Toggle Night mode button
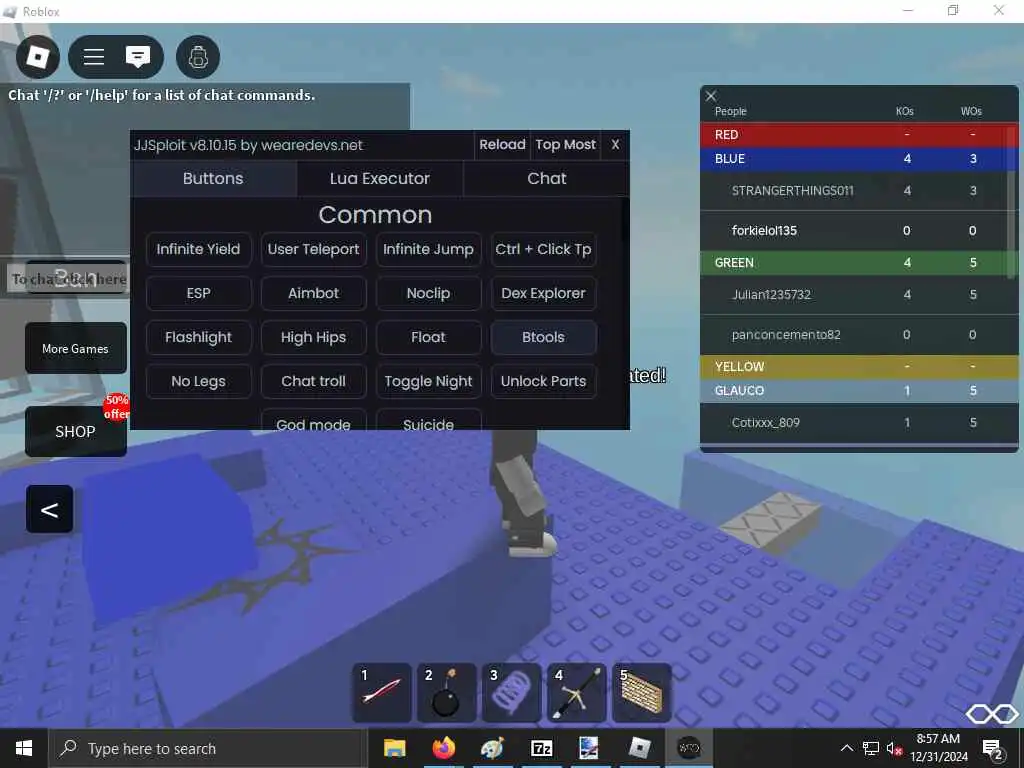 point(428,381)
